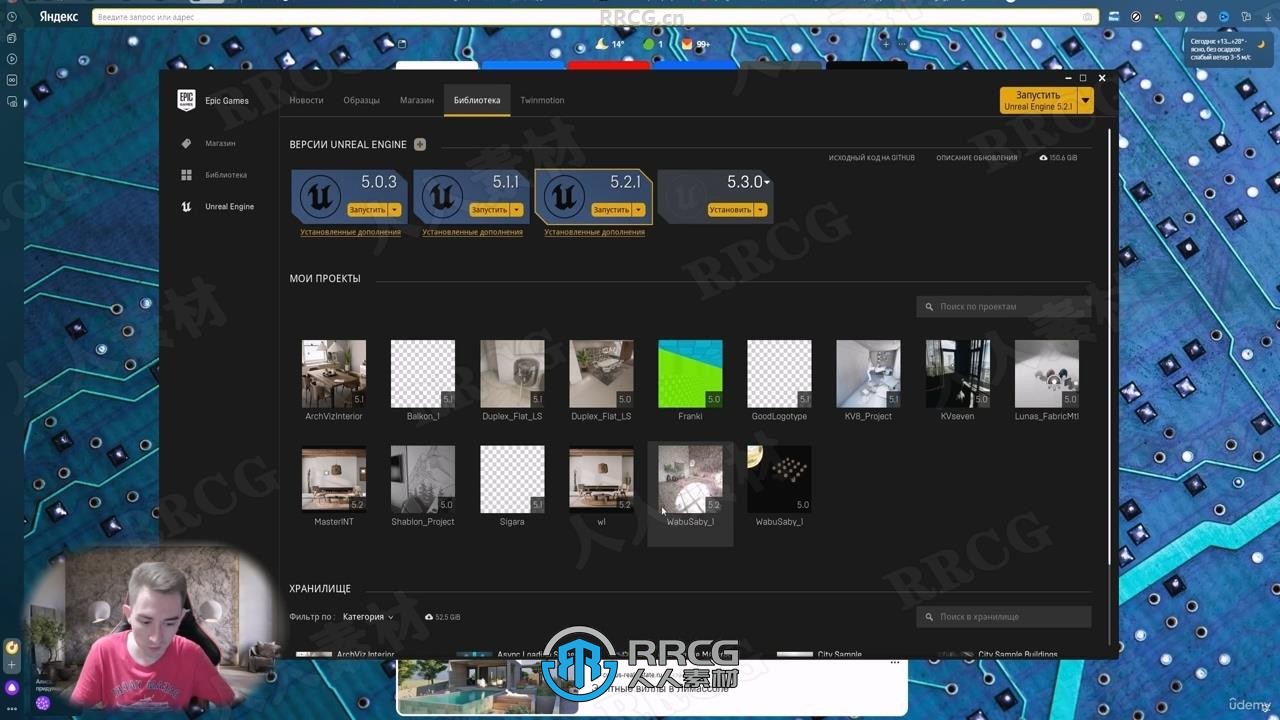
Task: Open options arrow beside Установить button
Action: 761,210
